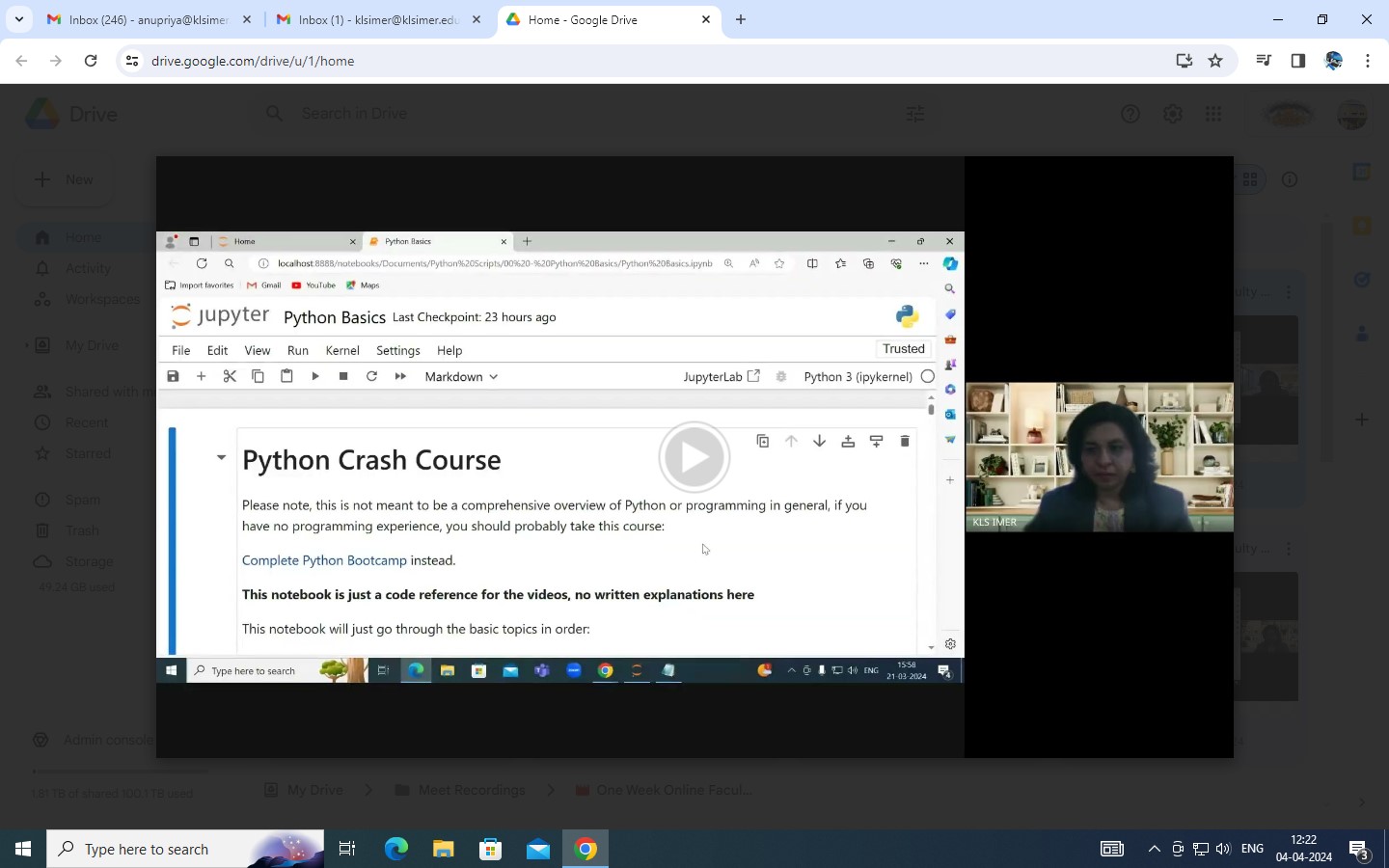Go back to the previous page
The image size is (1389, 868).
point(21,61)
